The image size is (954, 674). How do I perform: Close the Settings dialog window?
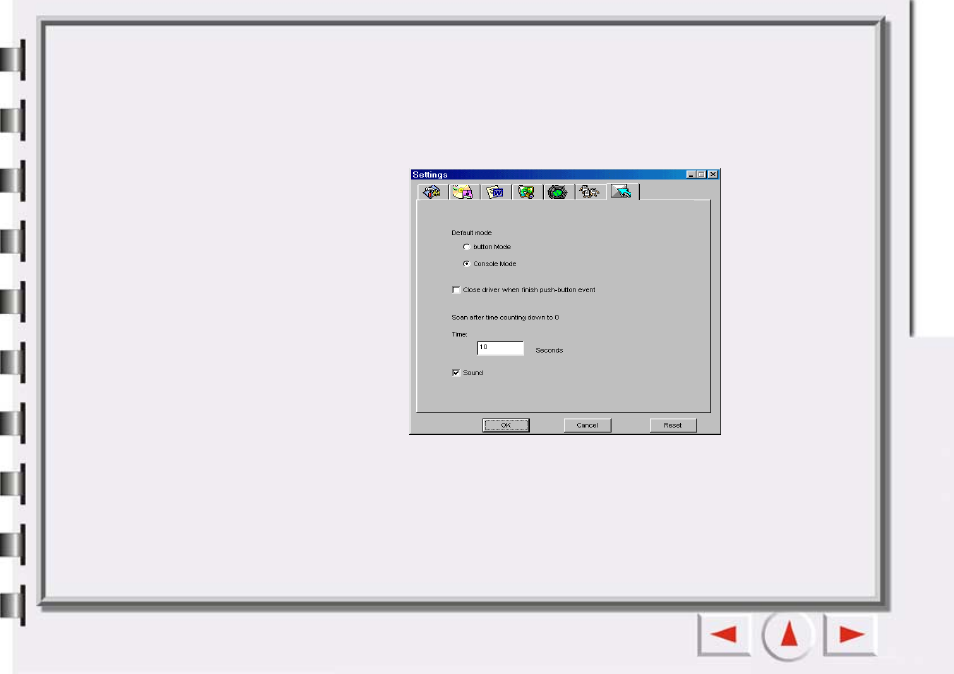click(713, 175)
